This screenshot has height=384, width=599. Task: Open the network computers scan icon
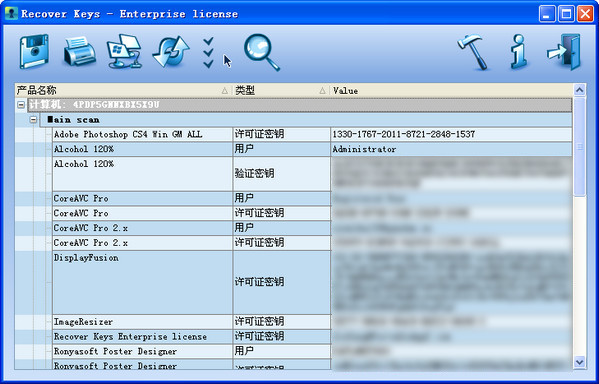(124, 51)
